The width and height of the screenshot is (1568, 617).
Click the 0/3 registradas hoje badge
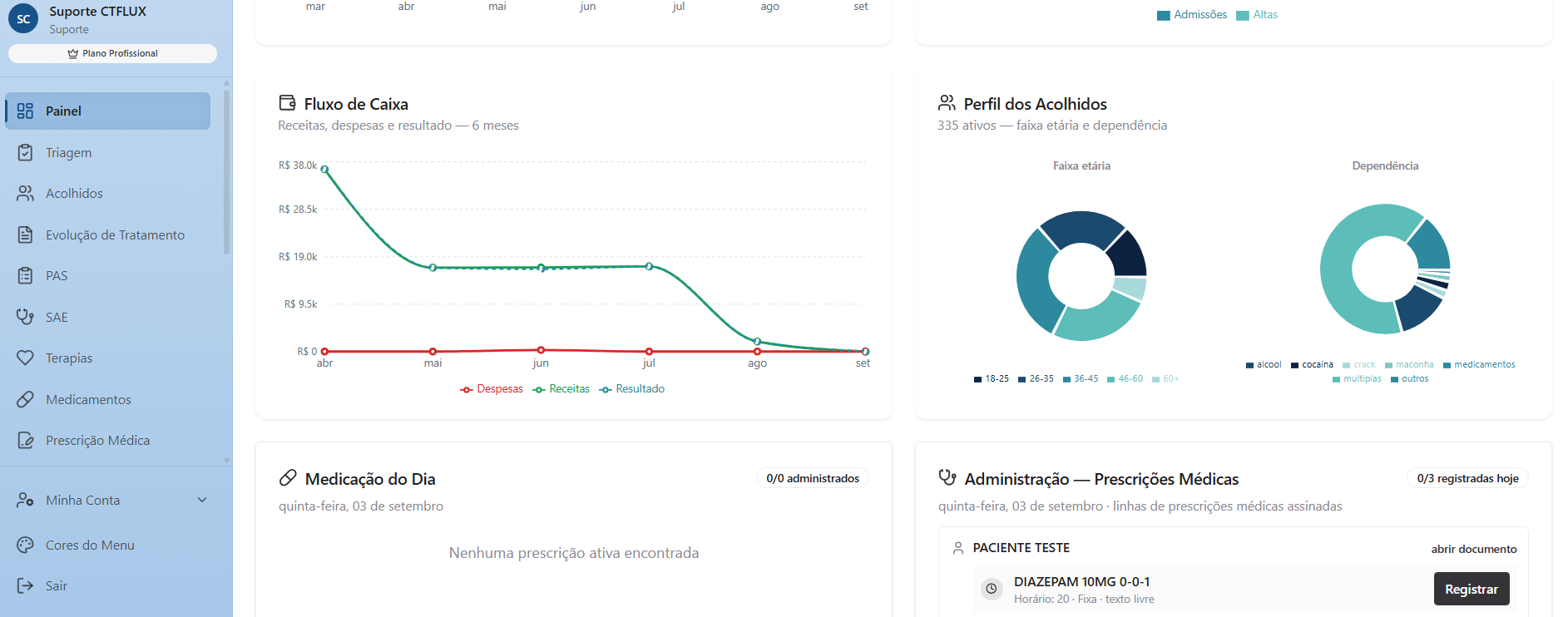point(1468,478)
